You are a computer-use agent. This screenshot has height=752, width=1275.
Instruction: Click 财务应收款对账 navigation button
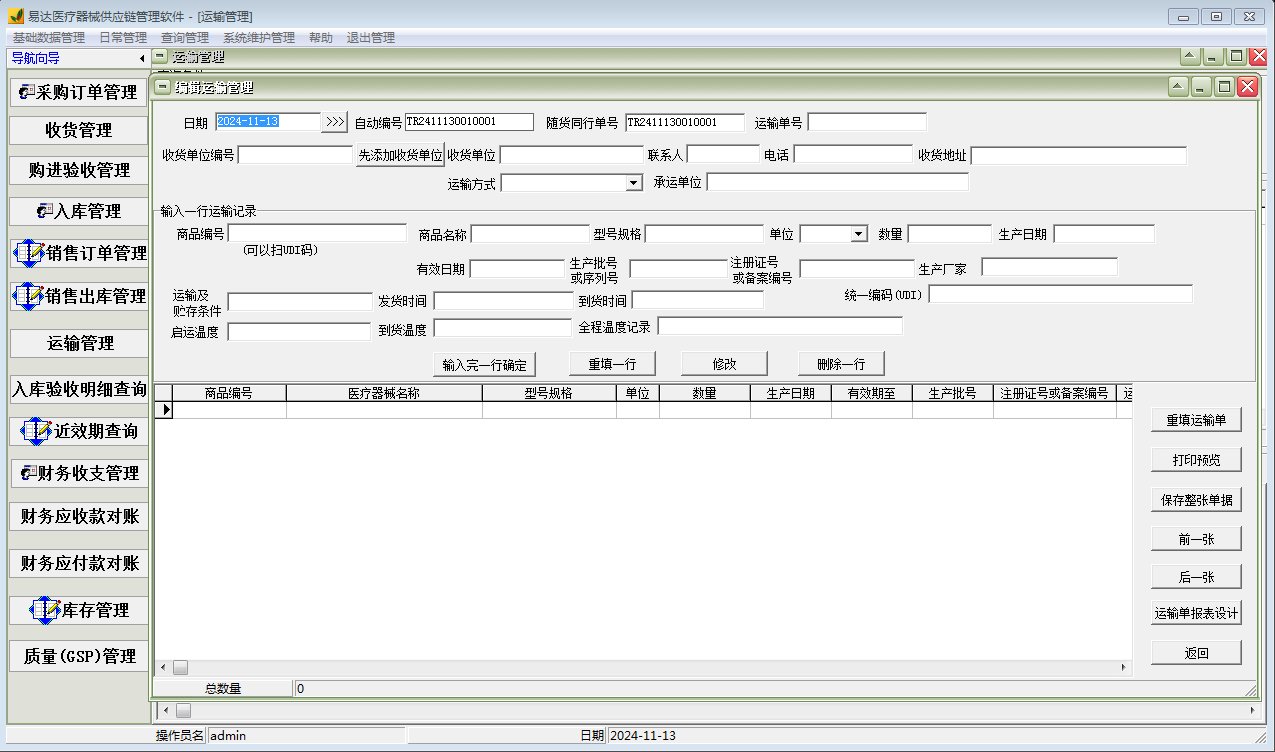[x=78, y=517]
